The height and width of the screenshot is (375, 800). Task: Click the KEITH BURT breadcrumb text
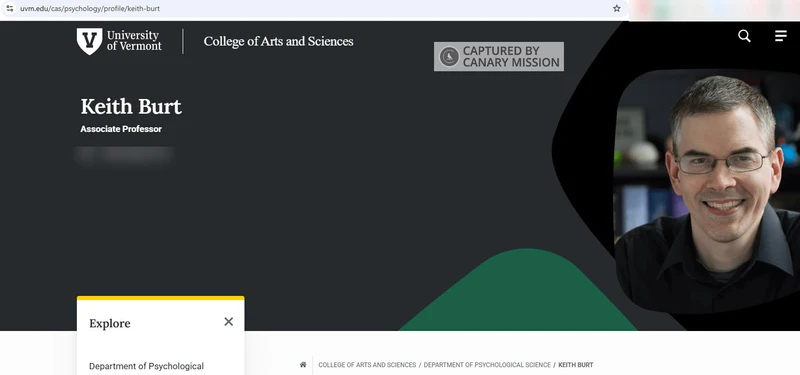tap(576, 365)
